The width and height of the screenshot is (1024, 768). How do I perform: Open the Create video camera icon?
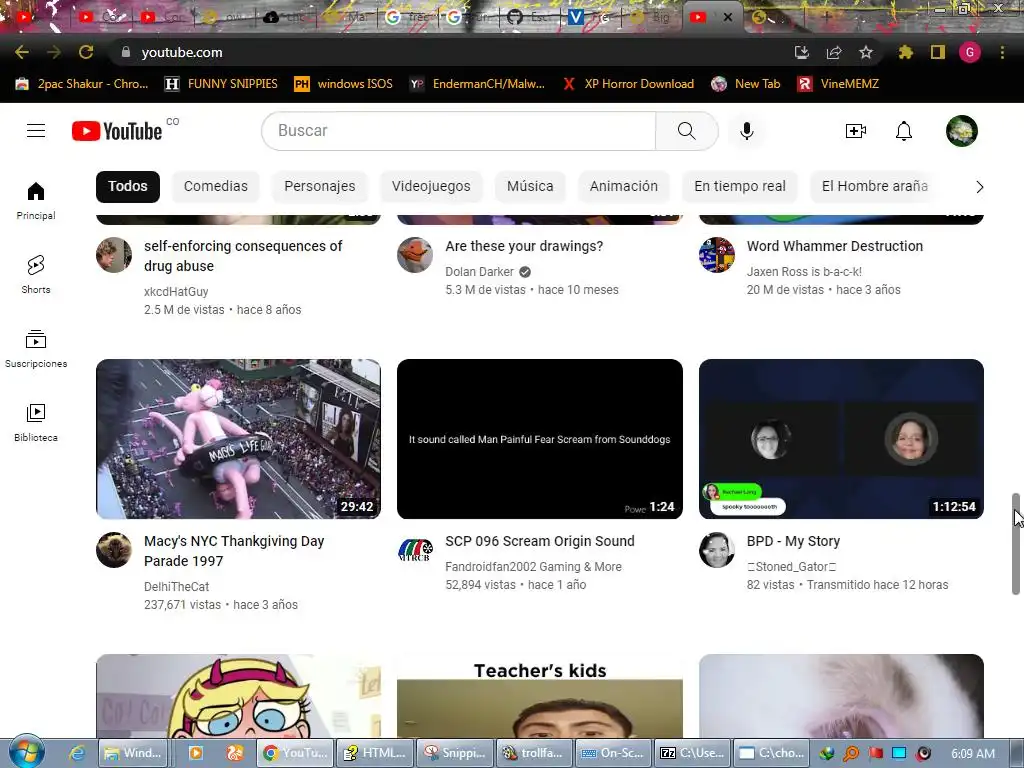click(x=856, y=131)
